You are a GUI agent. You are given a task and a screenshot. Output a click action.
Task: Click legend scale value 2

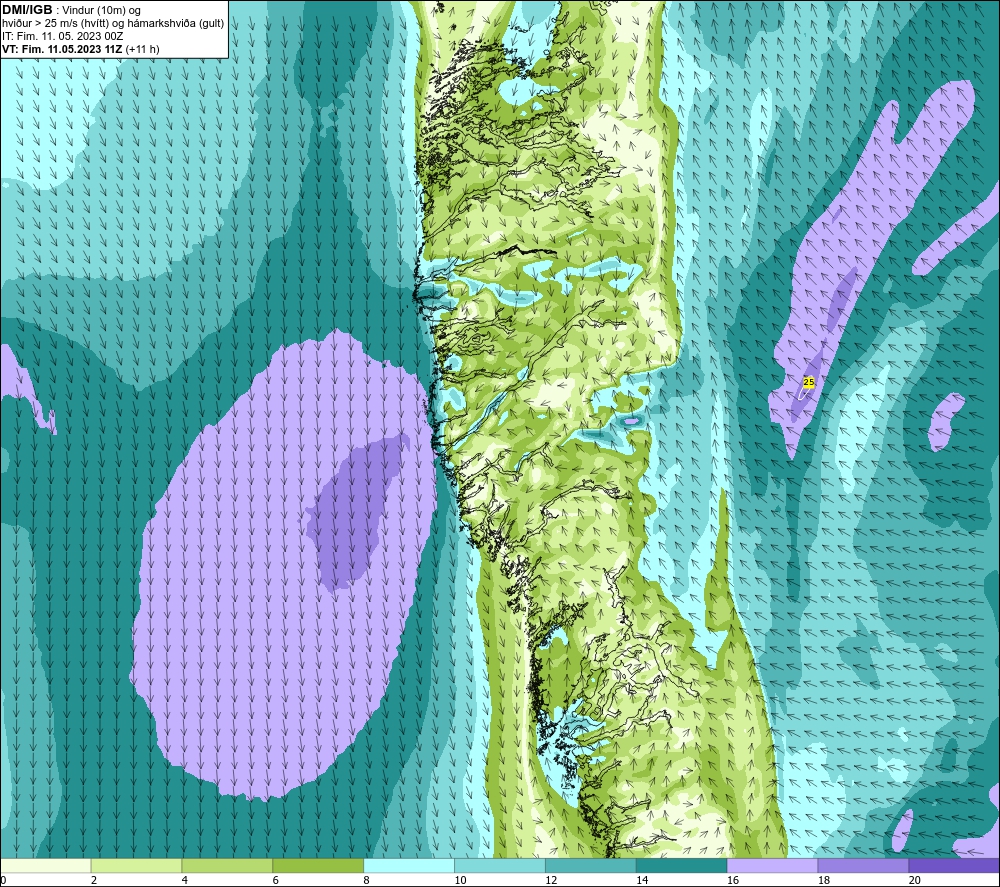94,881
